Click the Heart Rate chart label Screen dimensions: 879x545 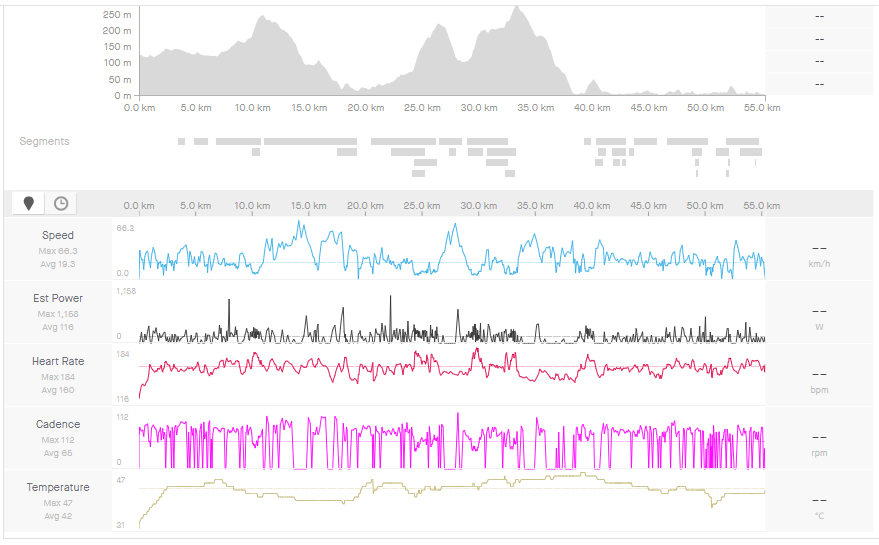pyautogui.click(x=57, y=362)
